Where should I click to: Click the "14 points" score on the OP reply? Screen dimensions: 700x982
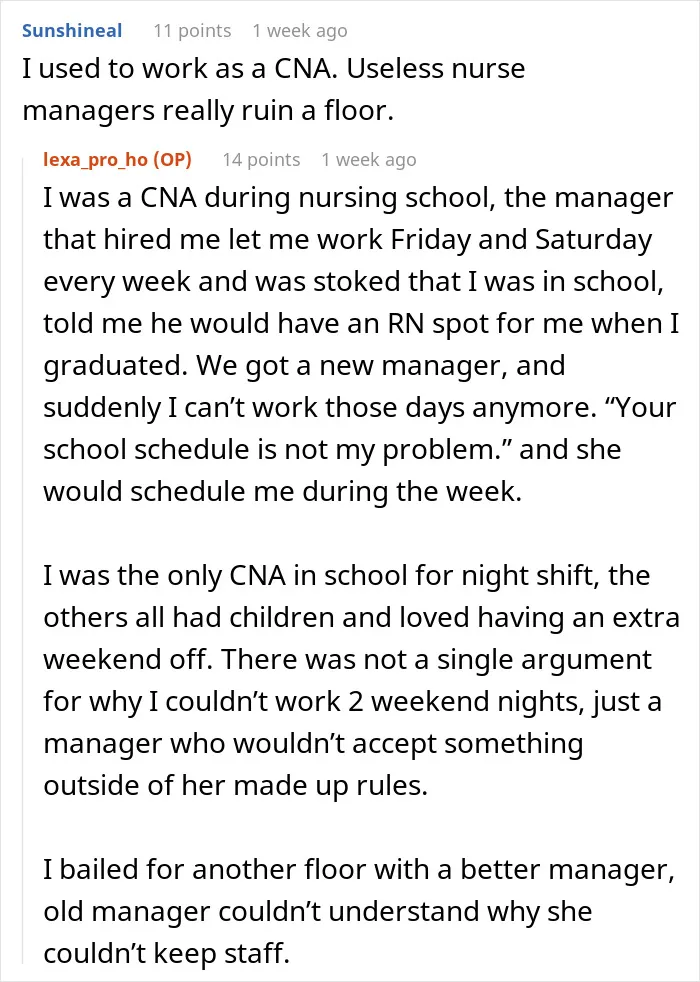point(261,160)
